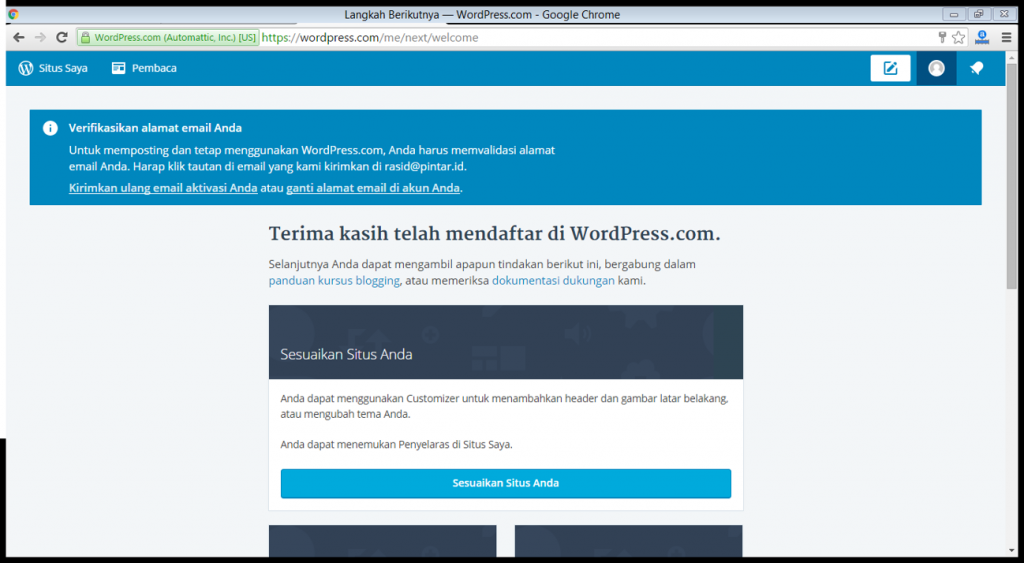
Task: Restore down the Chrome window
Action: point(978,14)
